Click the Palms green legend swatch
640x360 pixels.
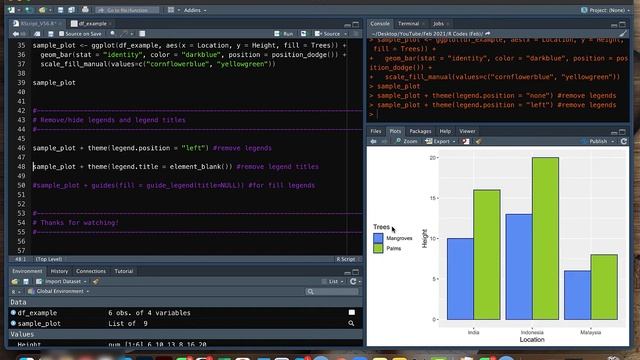click(378, 248)
